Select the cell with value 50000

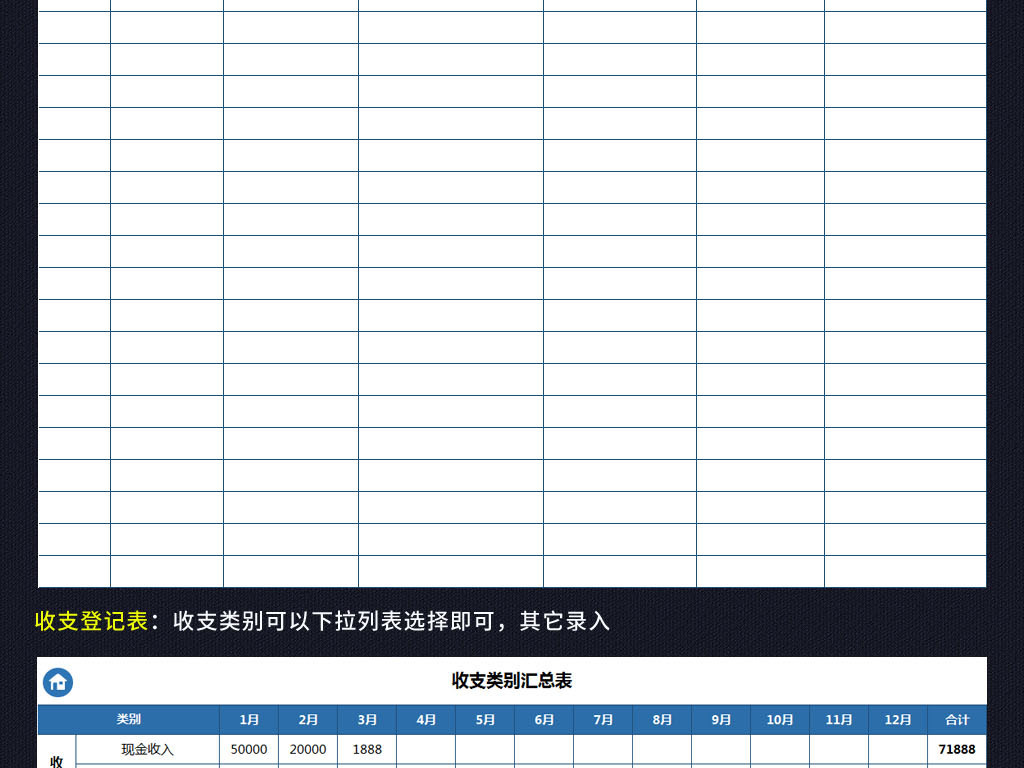point(249,750)
